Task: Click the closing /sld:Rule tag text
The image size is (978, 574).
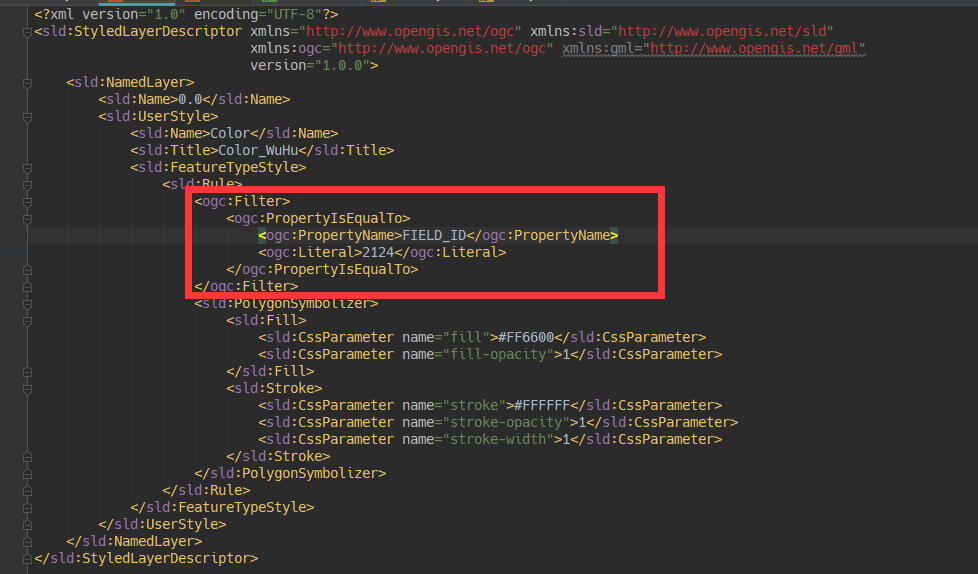Action: [206, 490]
